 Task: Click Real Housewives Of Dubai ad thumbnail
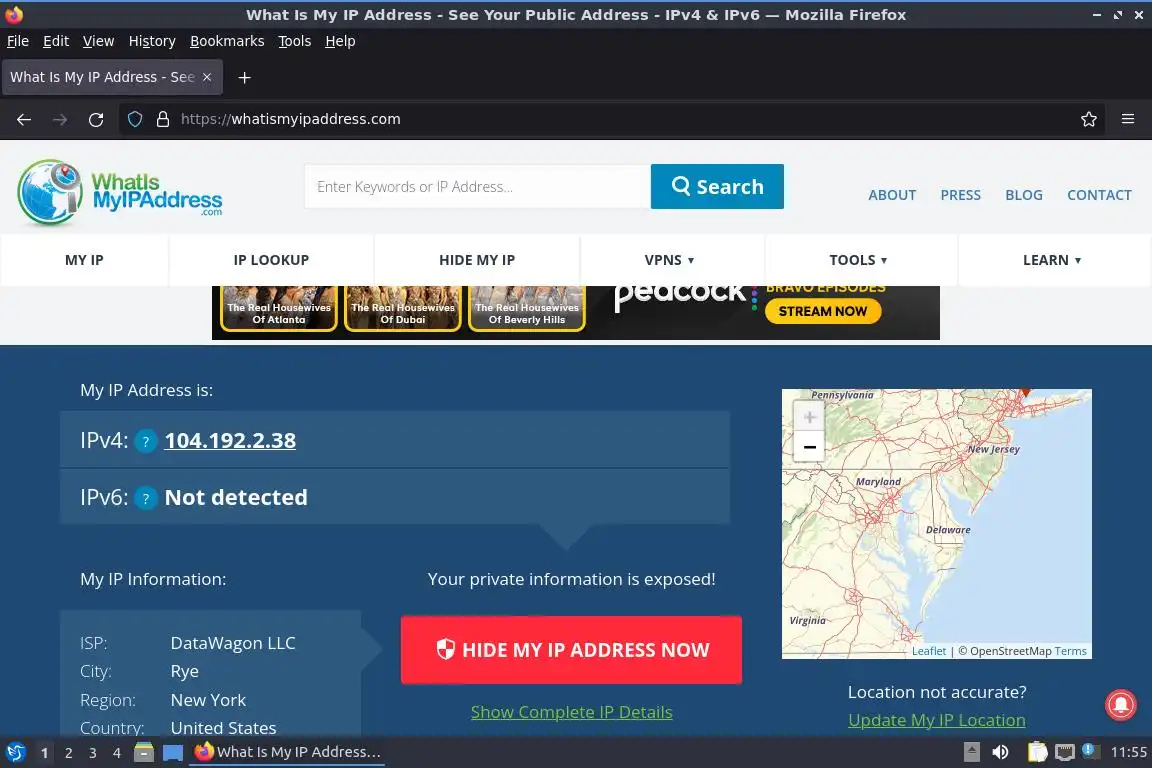(x=403, y=310)
